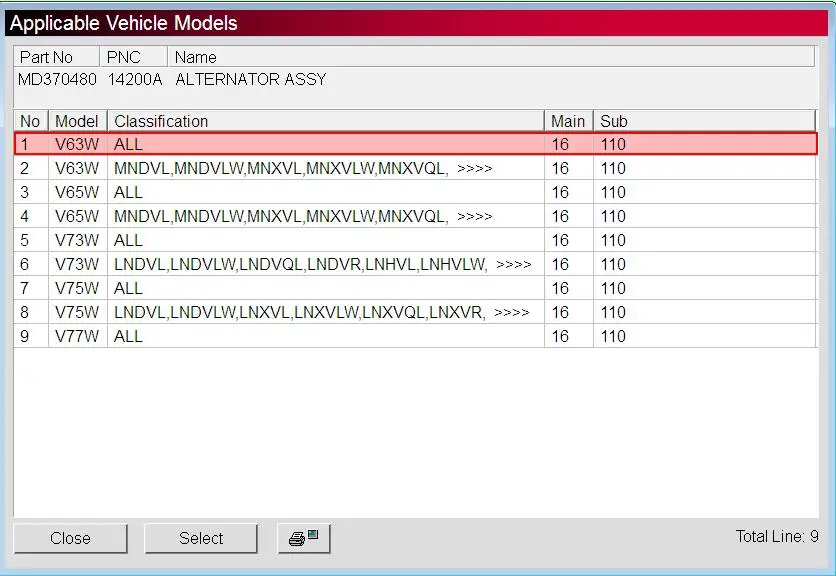Click the Name column header
Screen dimensions: 836x576
(492, 57)
